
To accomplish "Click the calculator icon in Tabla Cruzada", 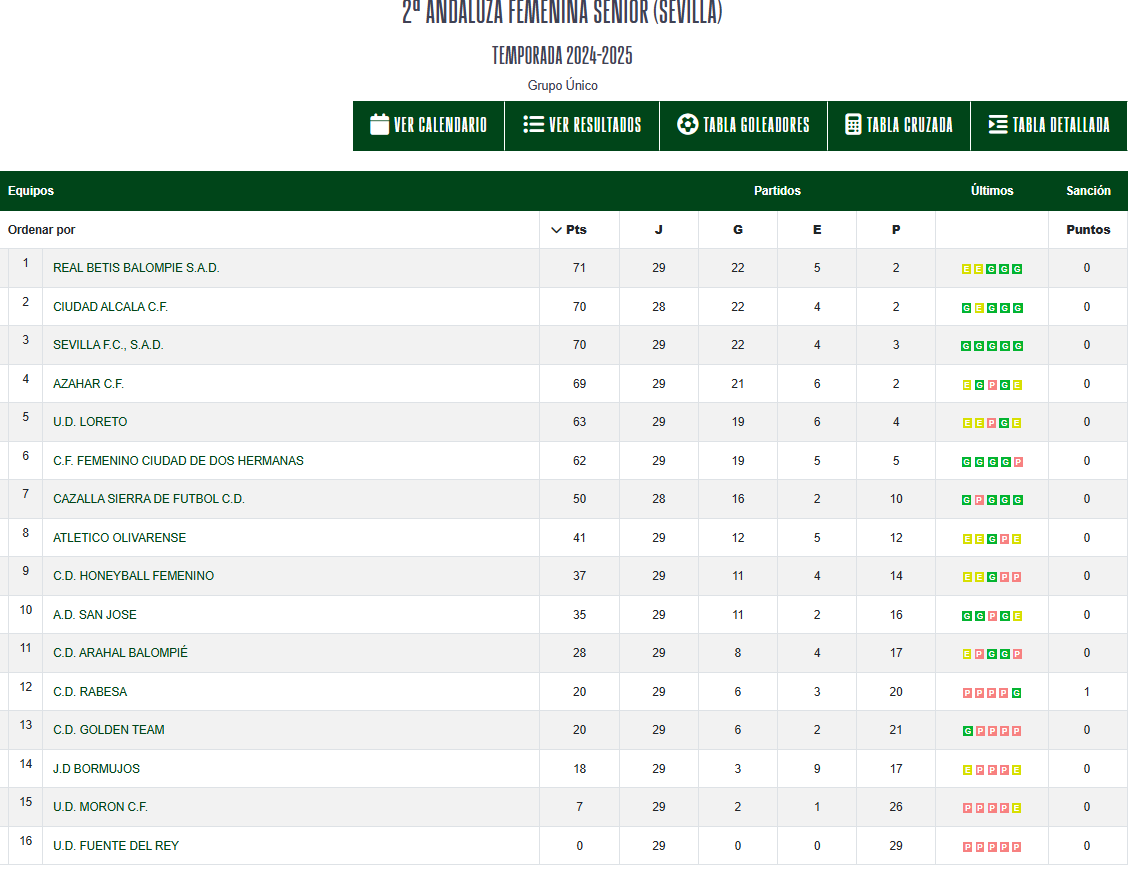I will click(x=853, y=124).
